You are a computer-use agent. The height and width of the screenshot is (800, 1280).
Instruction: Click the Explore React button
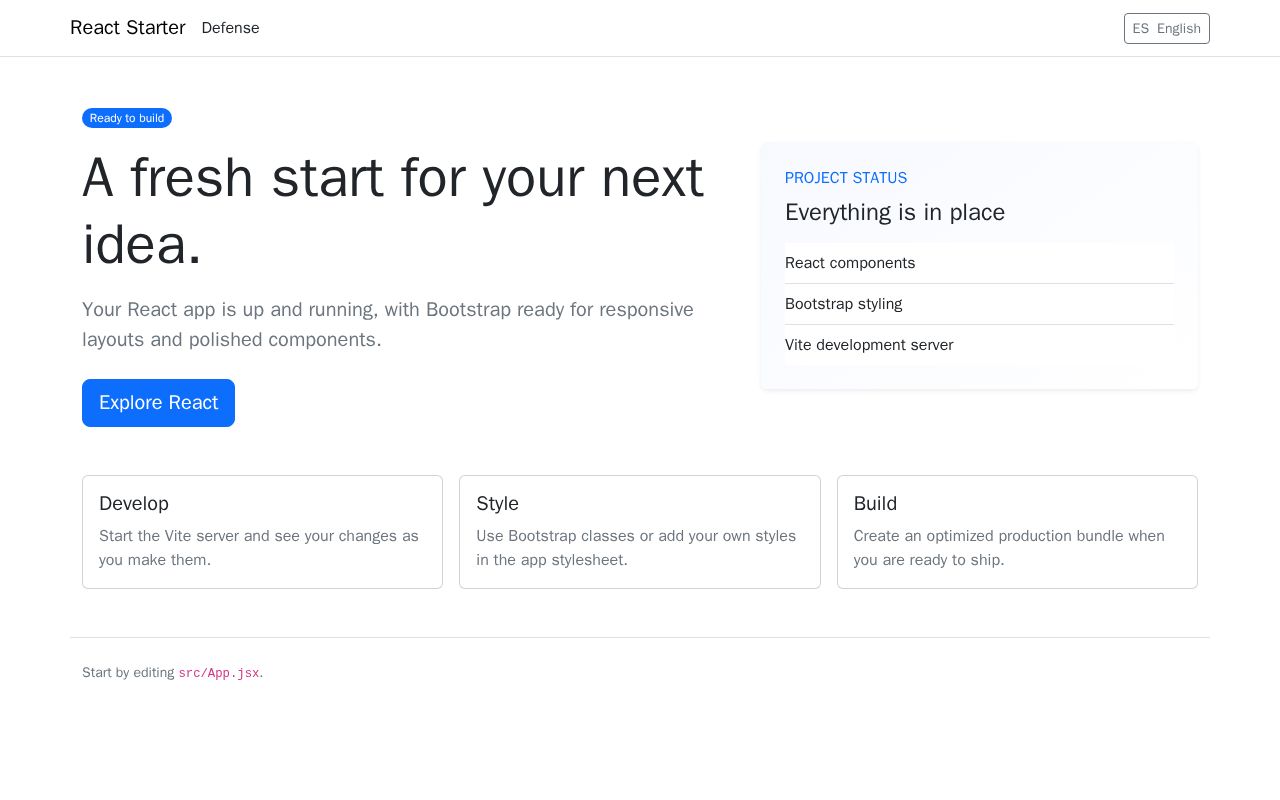click(x=158, y=403)
